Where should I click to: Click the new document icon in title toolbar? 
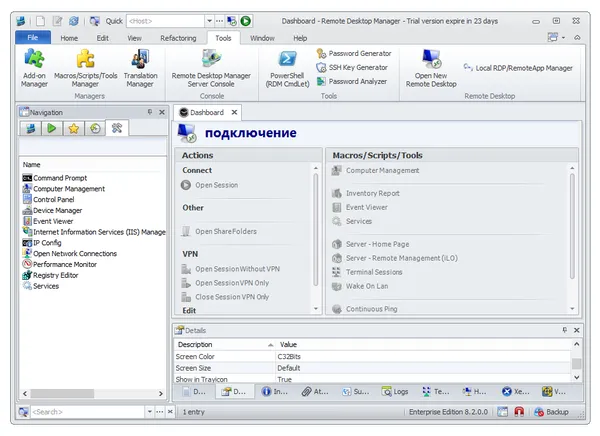tap(41, 21)
